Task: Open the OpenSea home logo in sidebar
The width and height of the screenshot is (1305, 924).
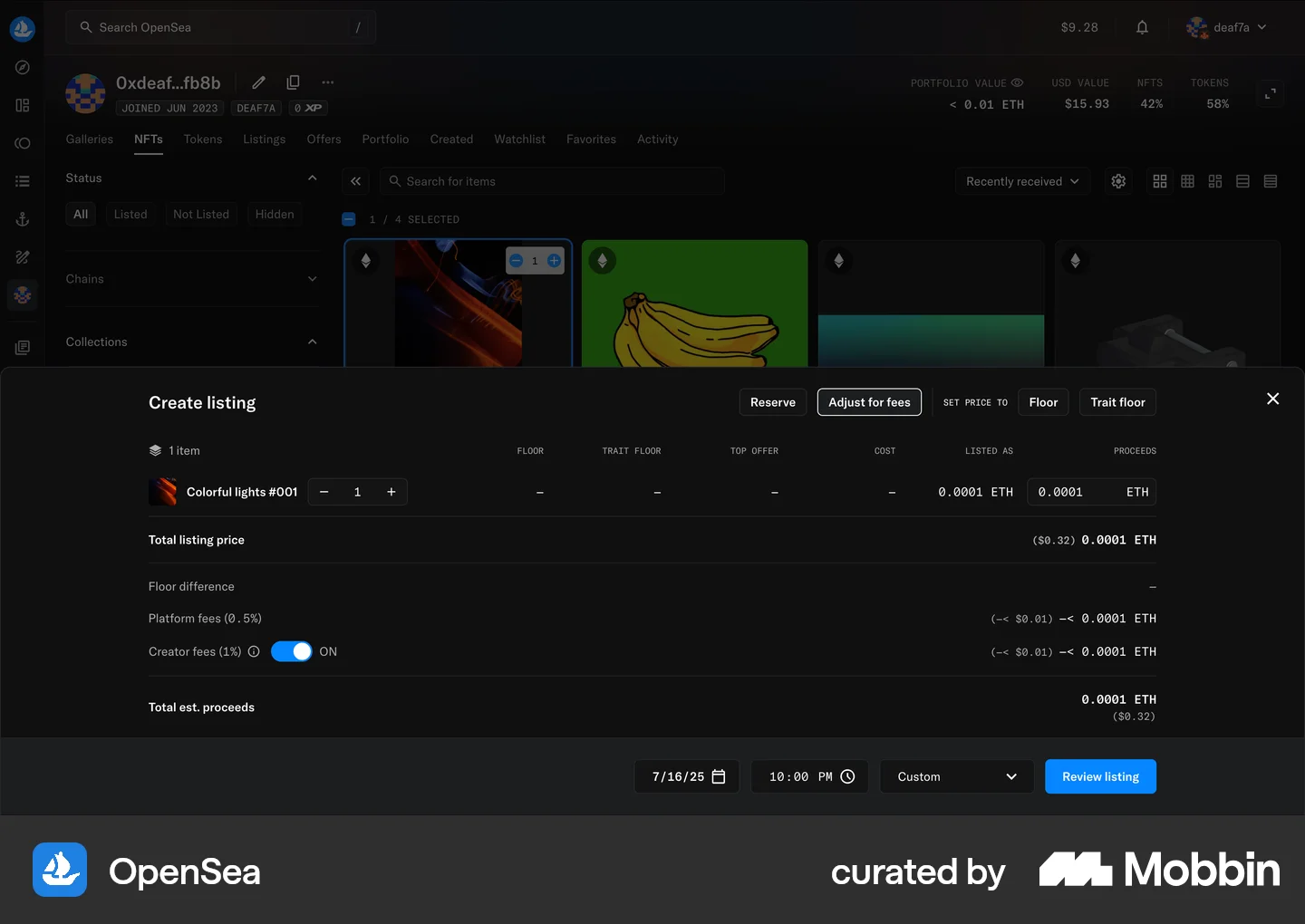Action: (23, 29)
